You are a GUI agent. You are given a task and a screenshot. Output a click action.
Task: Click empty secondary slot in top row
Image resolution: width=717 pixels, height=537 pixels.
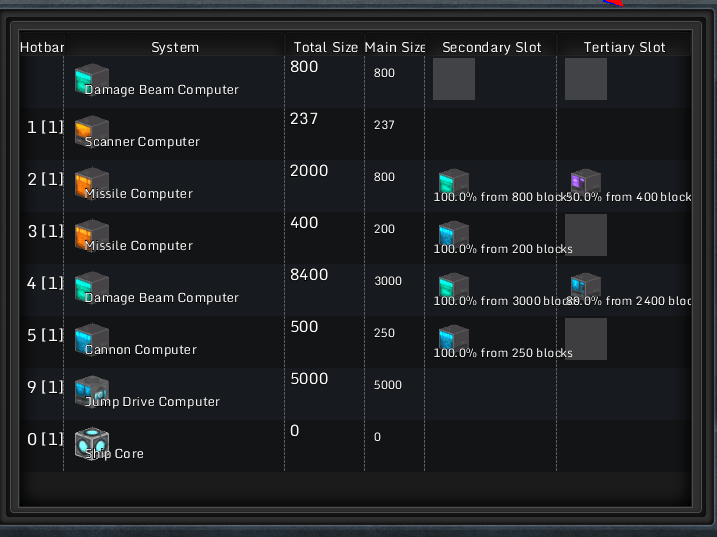coord(454,79)
